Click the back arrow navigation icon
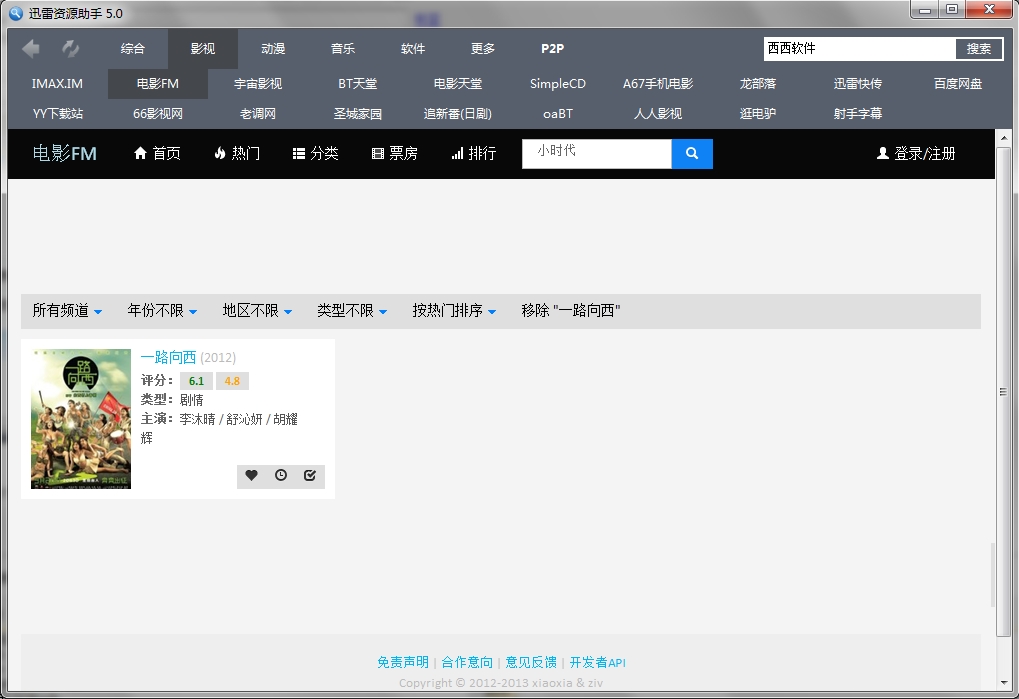Viewport: 1019px width, 699px height. click(31, 48)
